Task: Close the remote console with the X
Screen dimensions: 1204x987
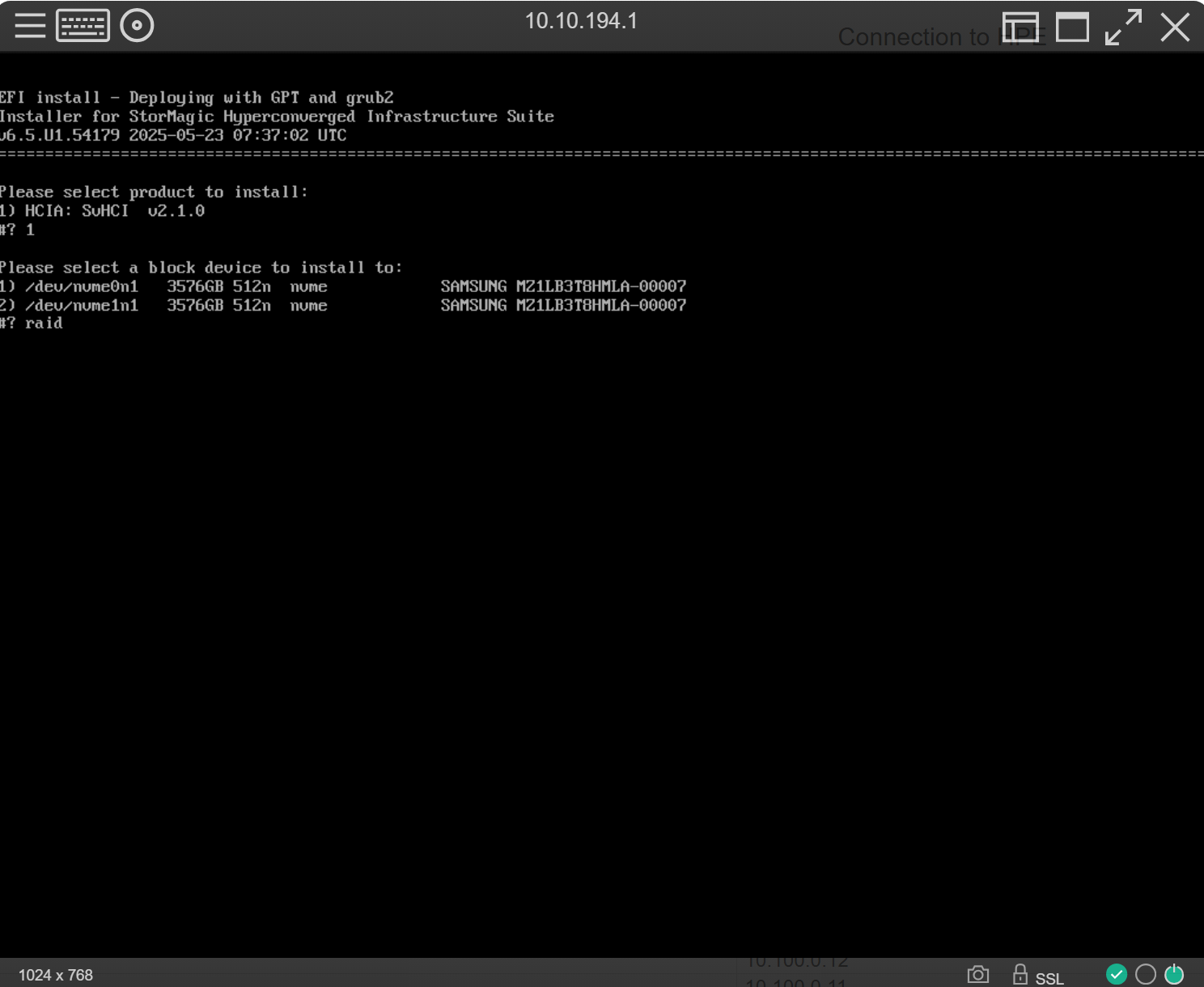Action: point(1175,28)
